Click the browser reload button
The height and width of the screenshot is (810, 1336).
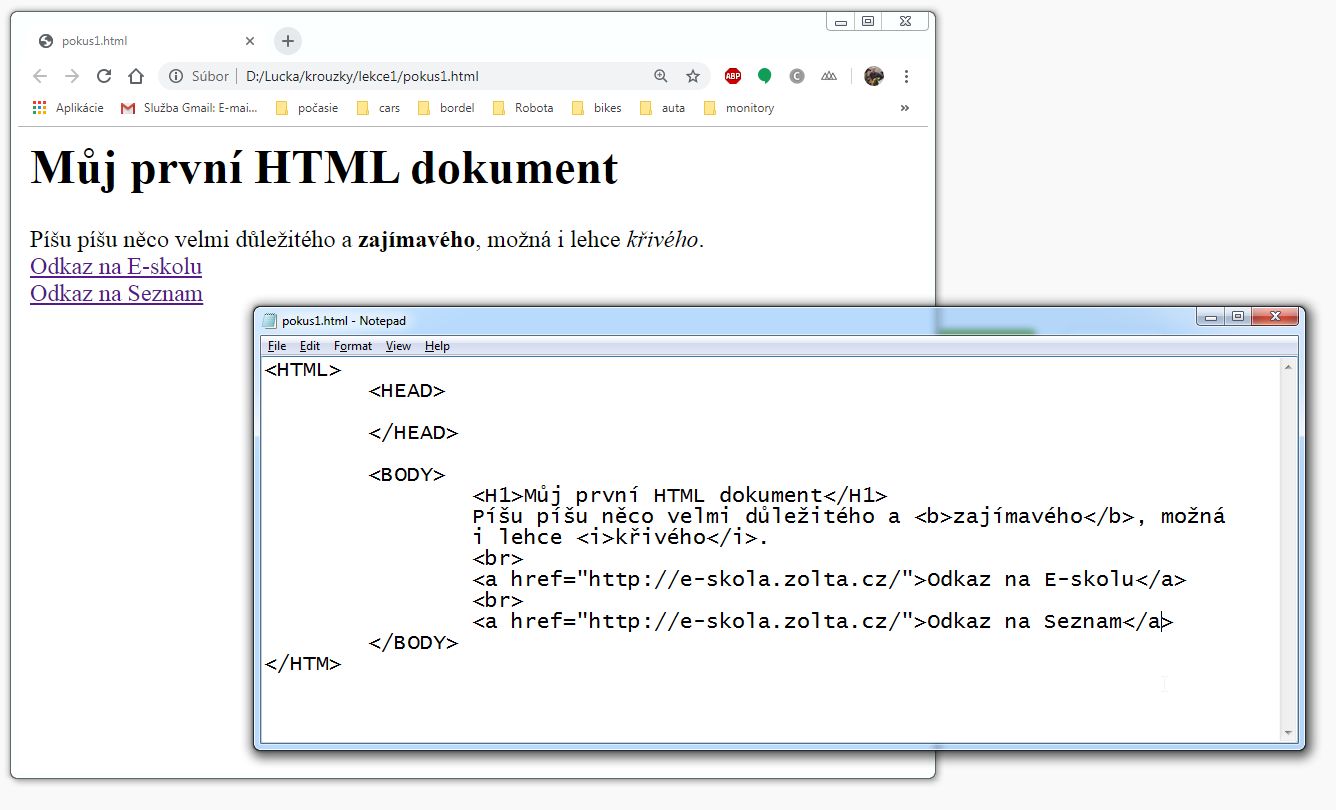tap(103, 76)
